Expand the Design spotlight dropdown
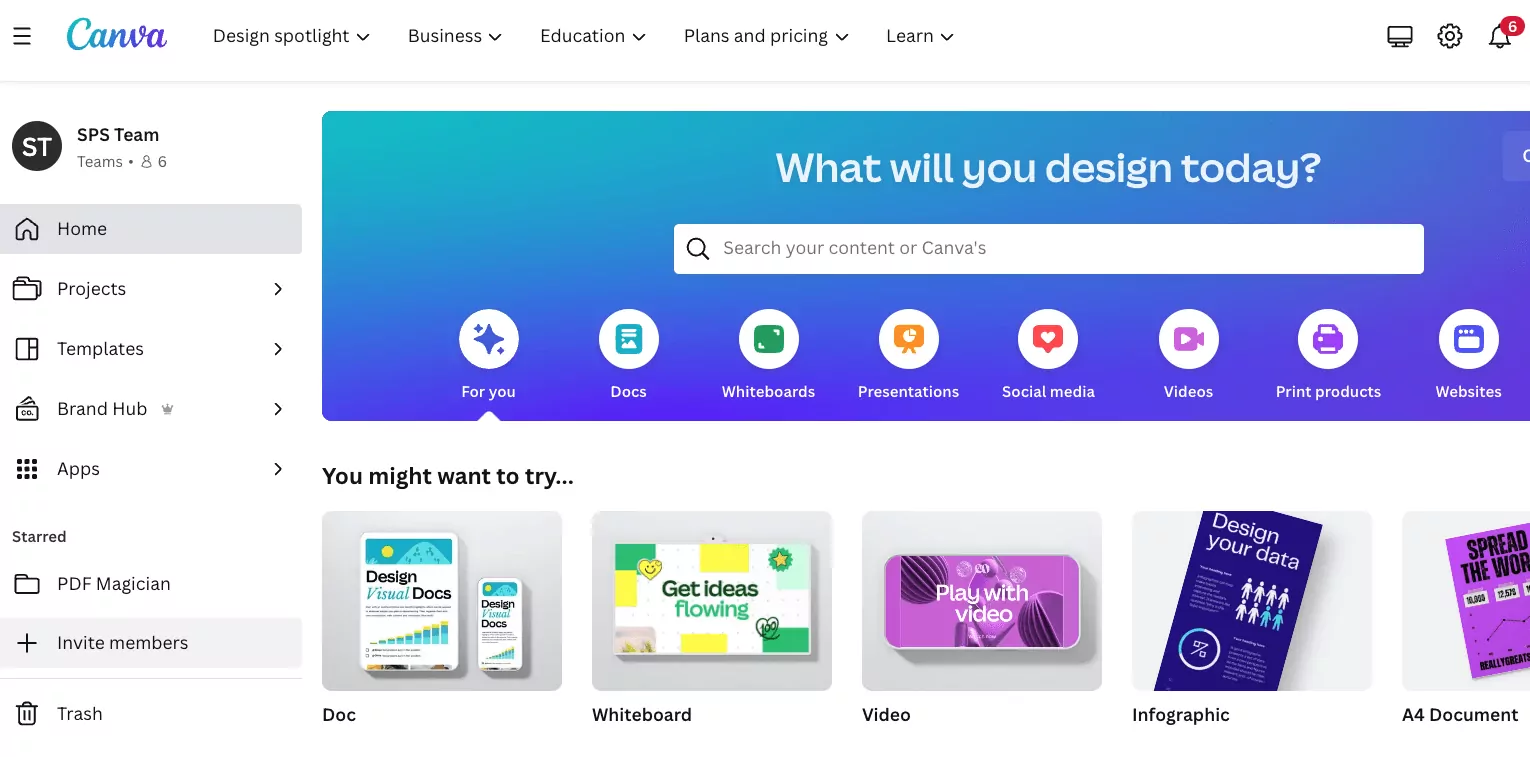The height and width of the screenshot is (757, 1530). click(291, 36)
